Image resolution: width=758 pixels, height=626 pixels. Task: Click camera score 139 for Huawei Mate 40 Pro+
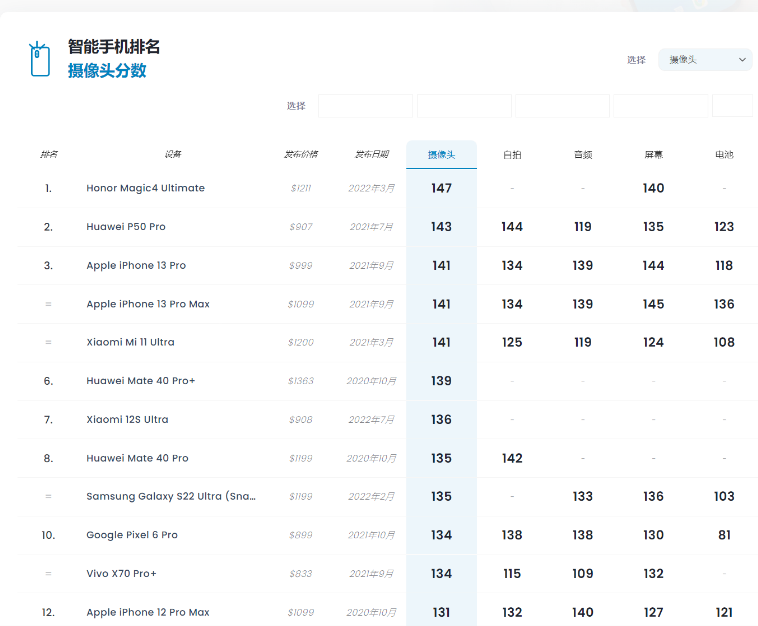point(441,381)
